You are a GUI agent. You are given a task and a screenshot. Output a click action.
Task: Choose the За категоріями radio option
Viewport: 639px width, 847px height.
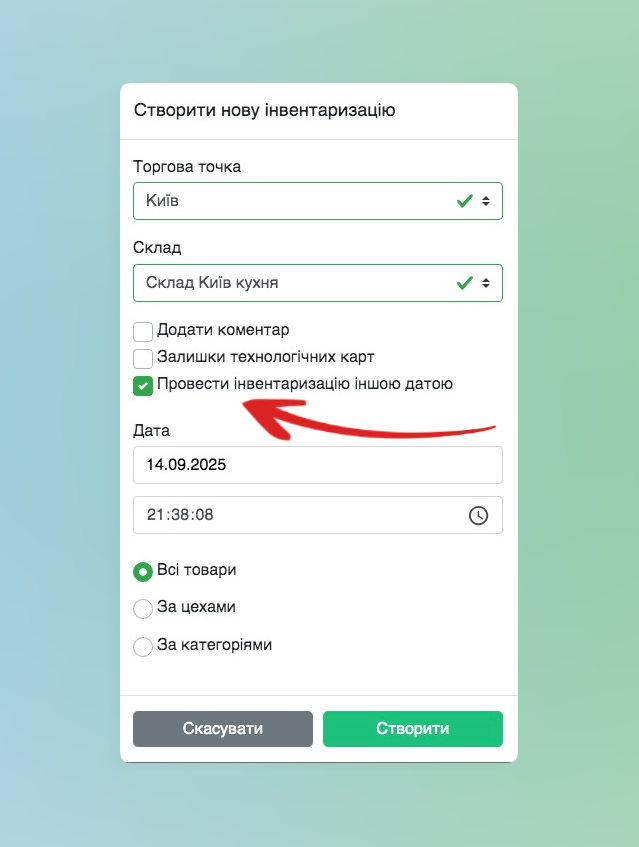(x=143, y=646)
